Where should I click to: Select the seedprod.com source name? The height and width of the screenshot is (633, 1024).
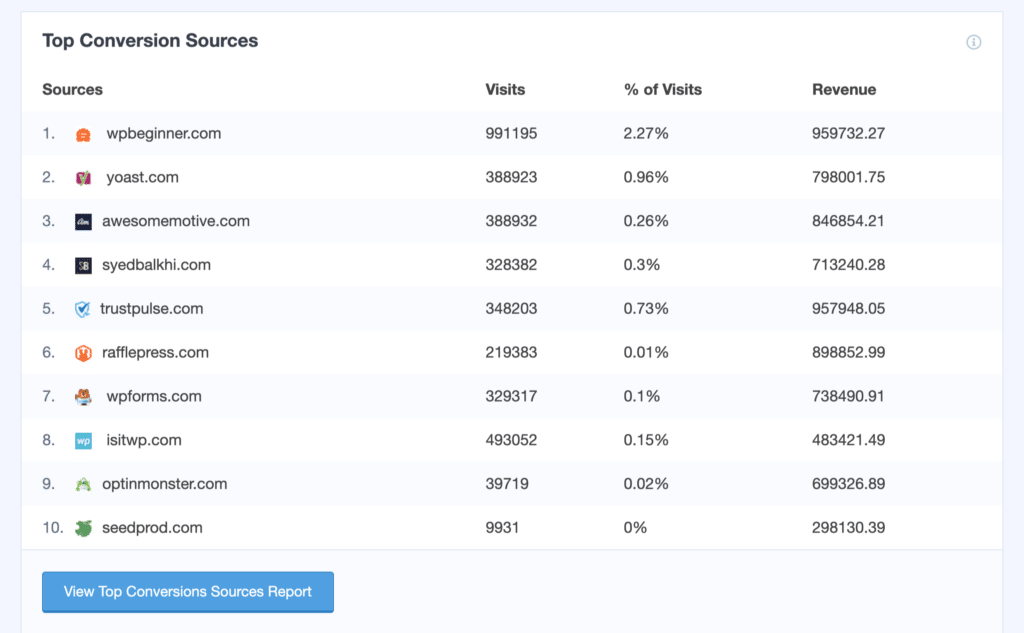tap(152, 528)
